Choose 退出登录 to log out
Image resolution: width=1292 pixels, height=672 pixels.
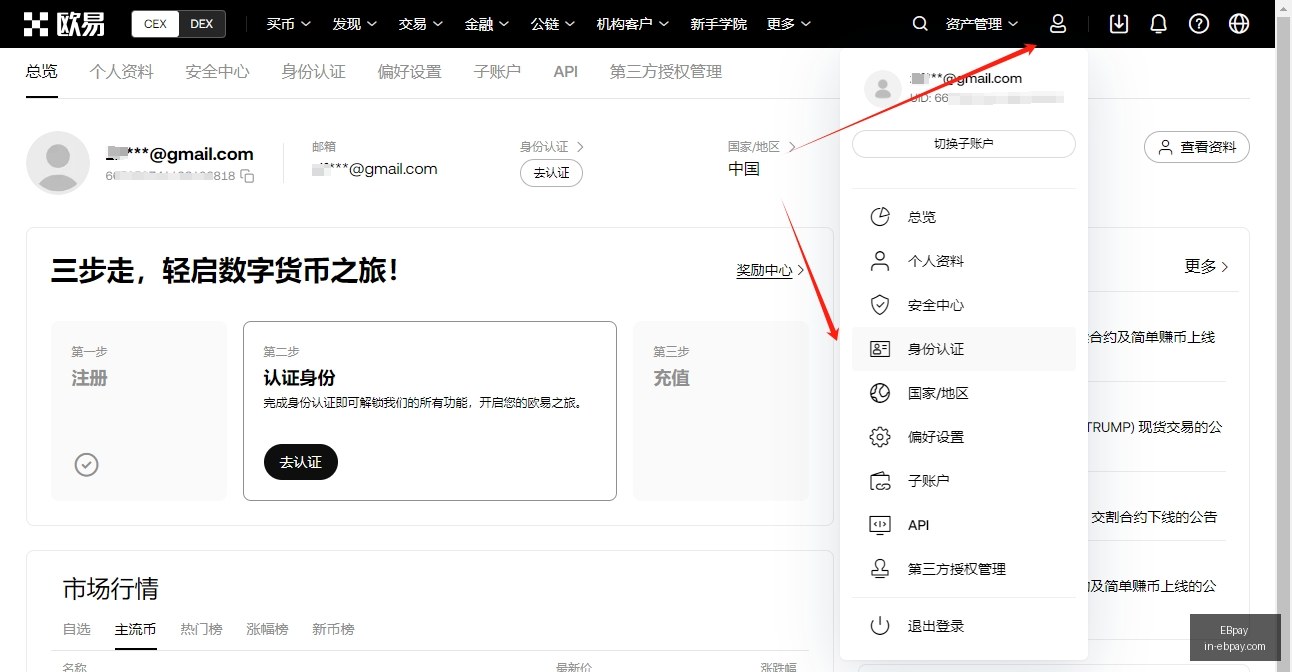tap(964, 626)
